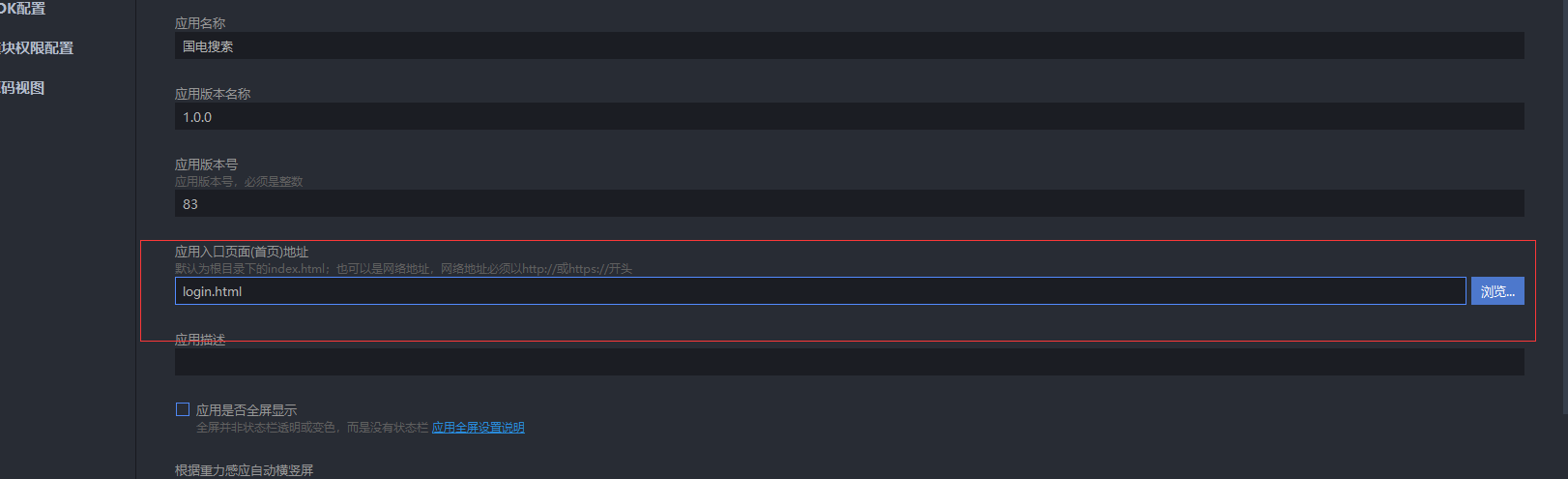Open the SDK配置 sidebar section
Viewport: 1568px width, 479px height.
21,9
